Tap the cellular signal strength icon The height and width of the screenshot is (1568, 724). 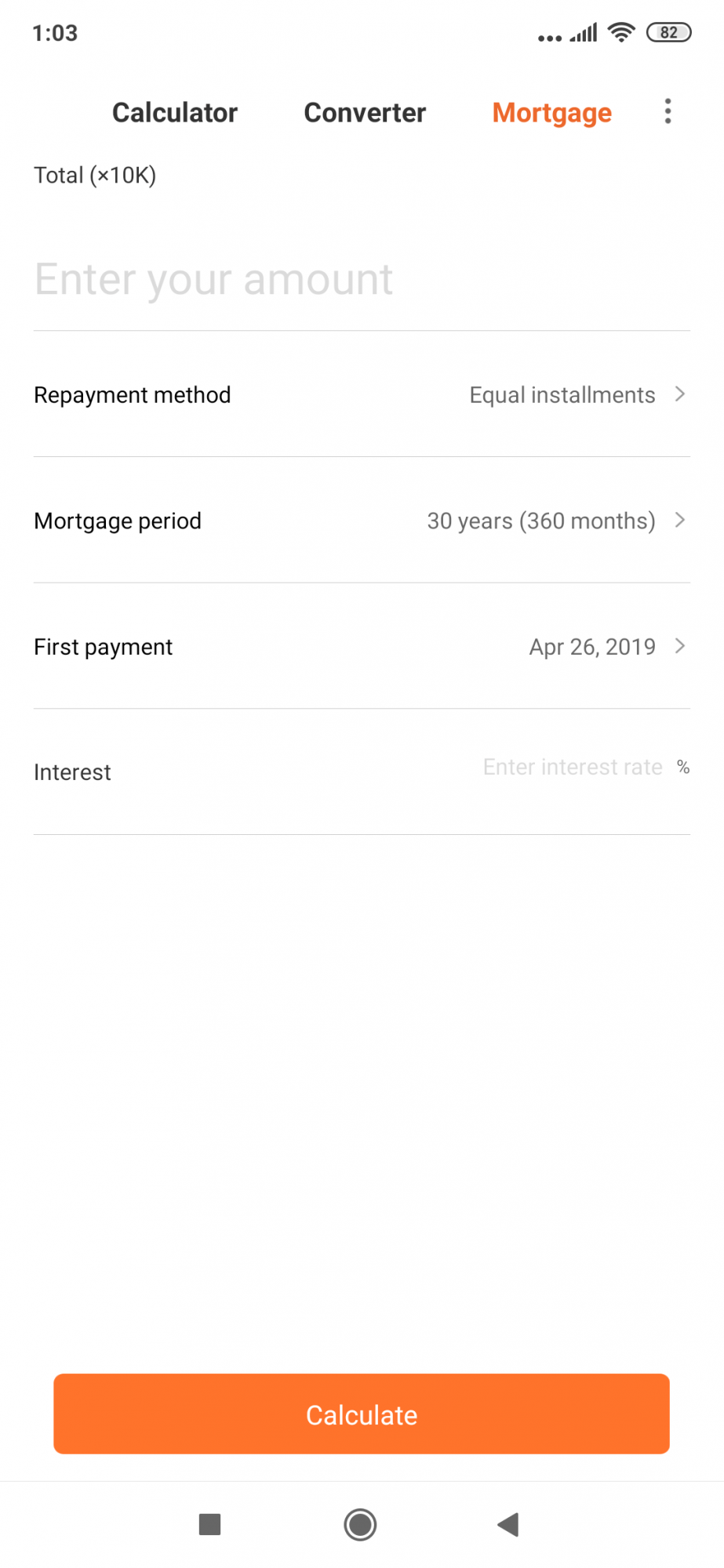click(x=584, y=33)
